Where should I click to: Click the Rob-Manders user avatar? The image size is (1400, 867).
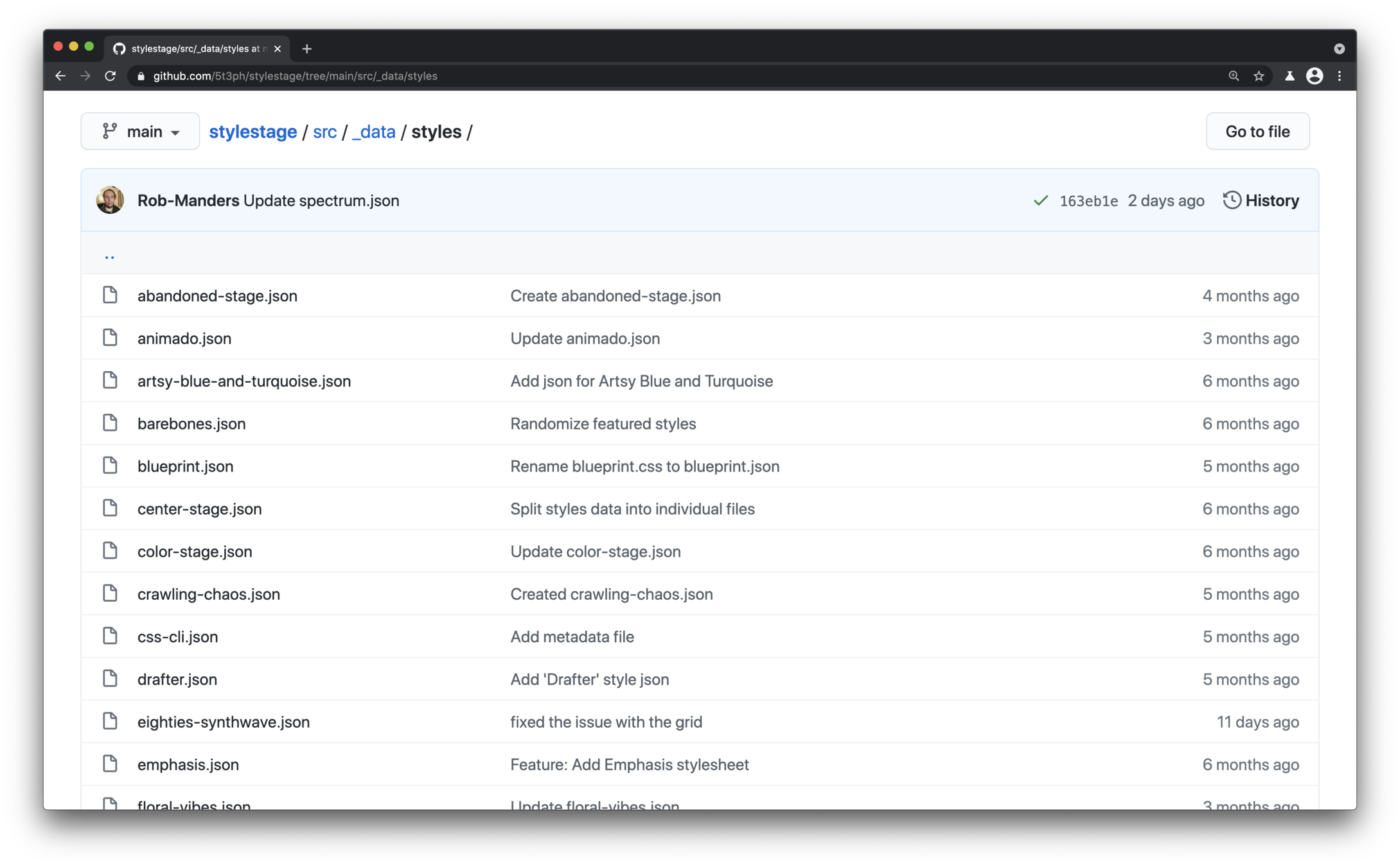click(110, 200)
